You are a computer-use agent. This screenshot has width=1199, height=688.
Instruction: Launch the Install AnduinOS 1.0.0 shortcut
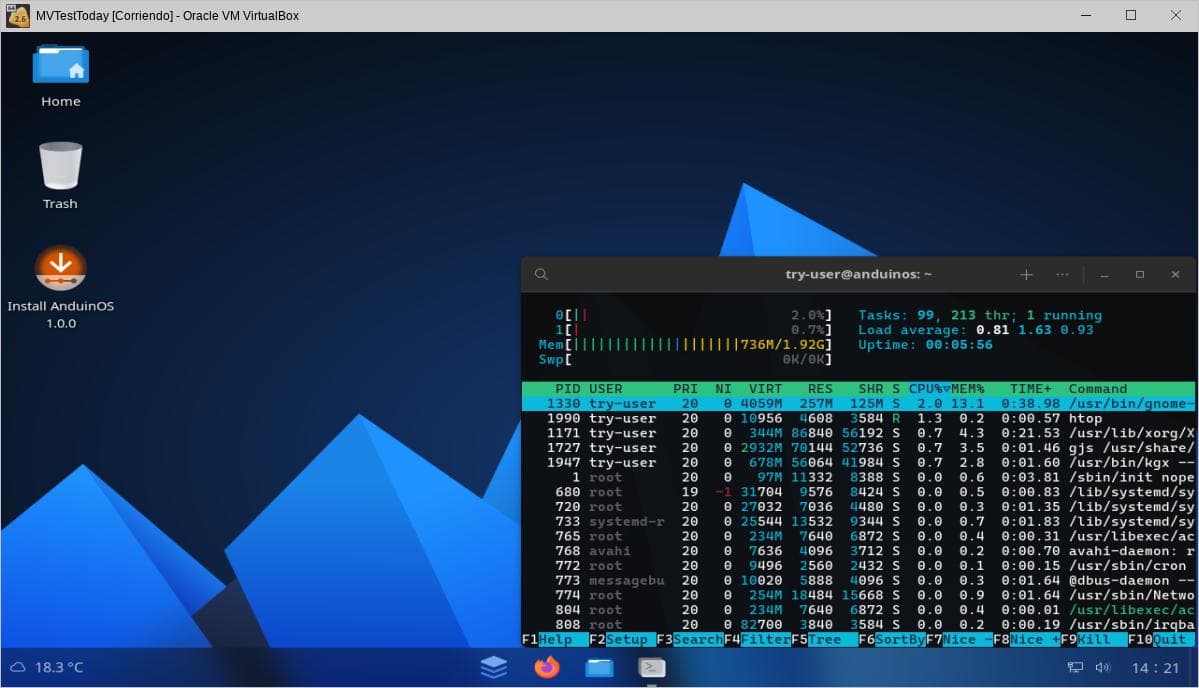[60, 287]
